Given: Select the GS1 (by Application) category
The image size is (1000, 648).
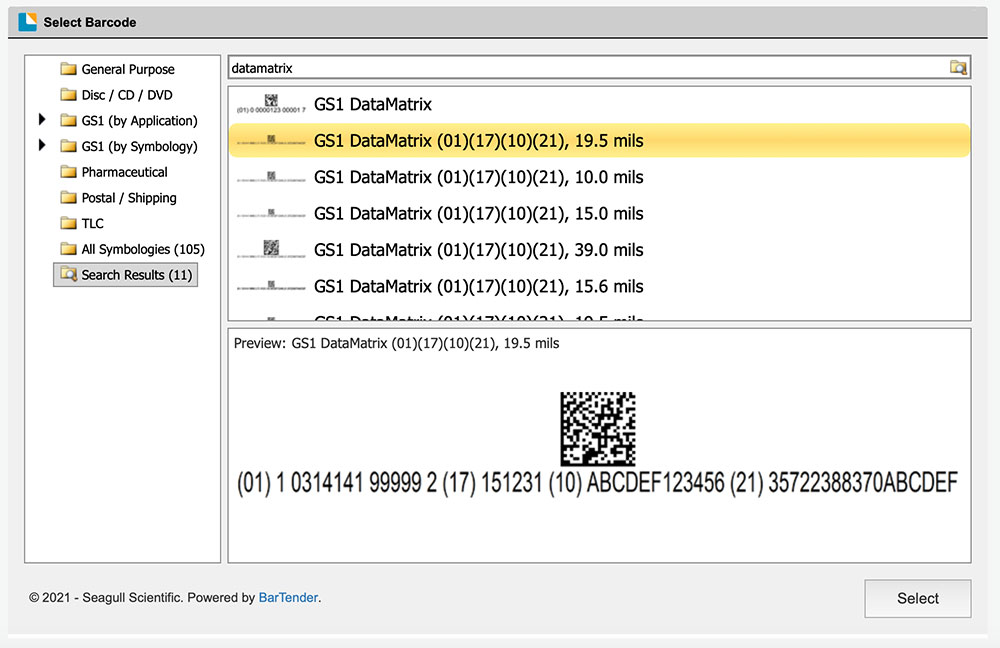Looking at the screenshot, I should [139, 121].
